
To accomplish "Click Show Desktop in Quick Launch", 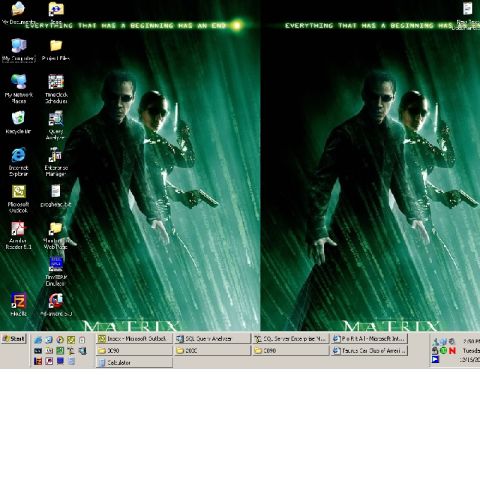I will (49, 340).
